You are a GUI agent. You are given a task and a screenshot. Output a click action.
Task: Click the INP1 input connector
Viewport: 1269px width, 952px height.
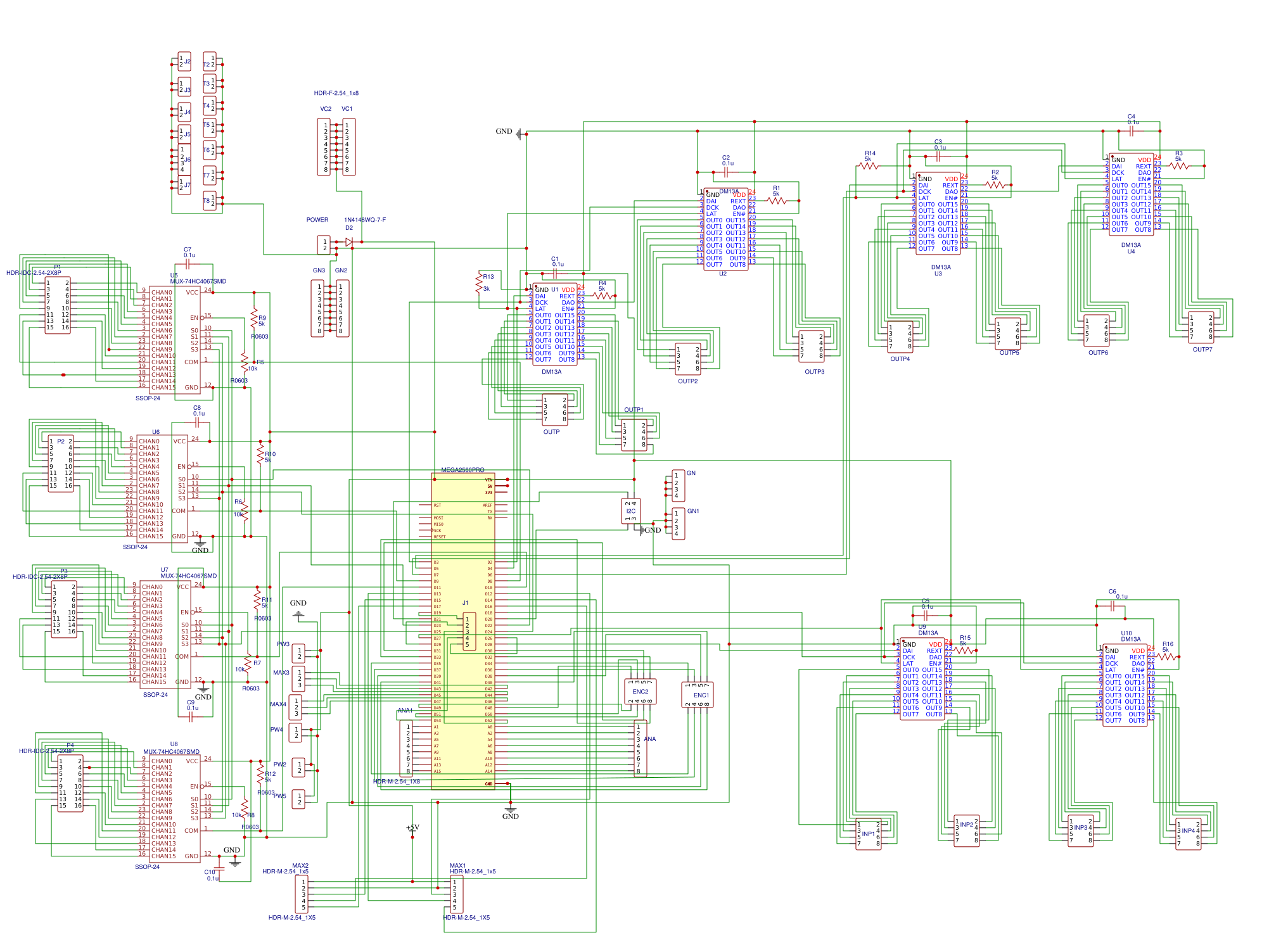tap(869, 834)
